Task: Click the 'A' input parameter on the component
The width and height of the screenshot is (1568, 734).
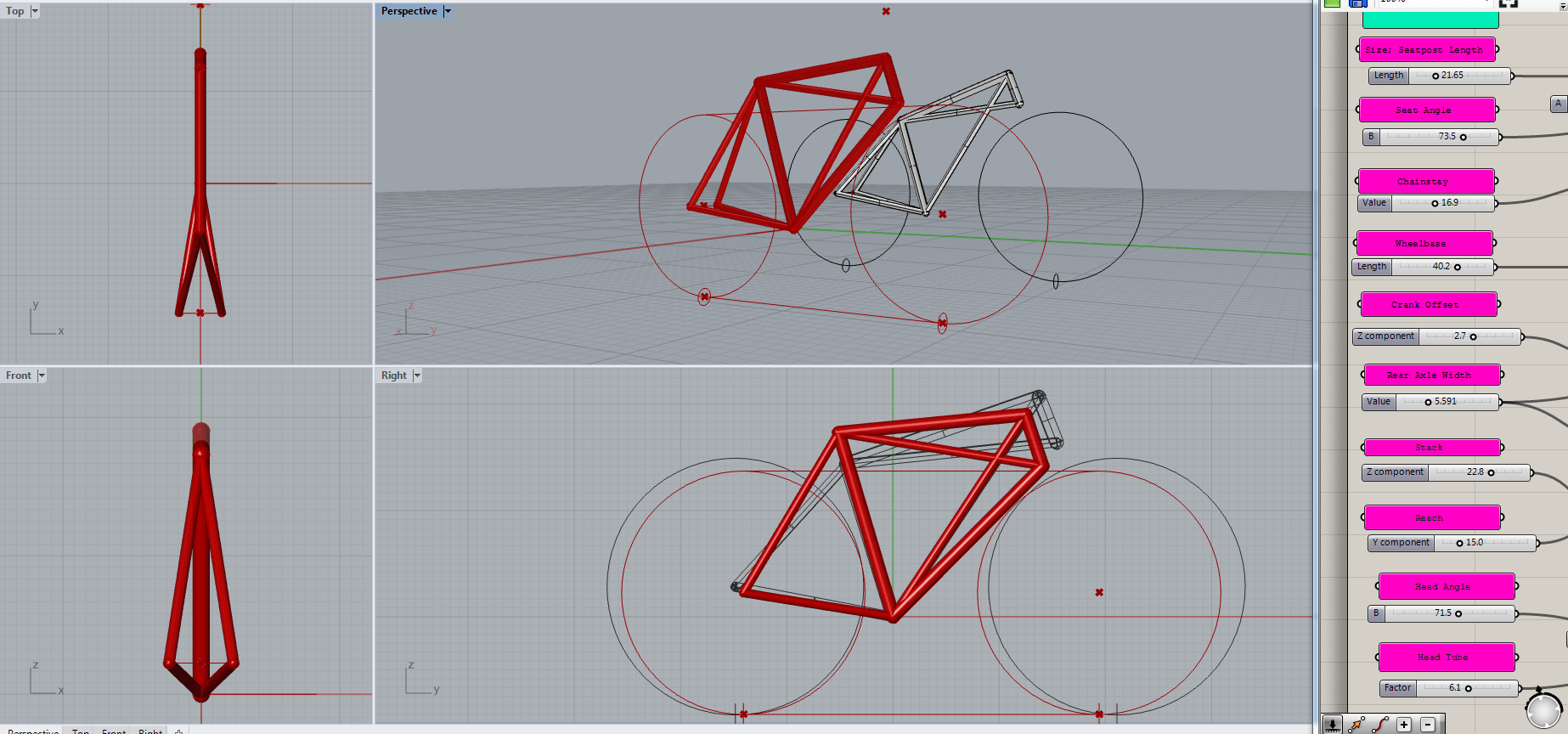Action: coord(1559,104)
